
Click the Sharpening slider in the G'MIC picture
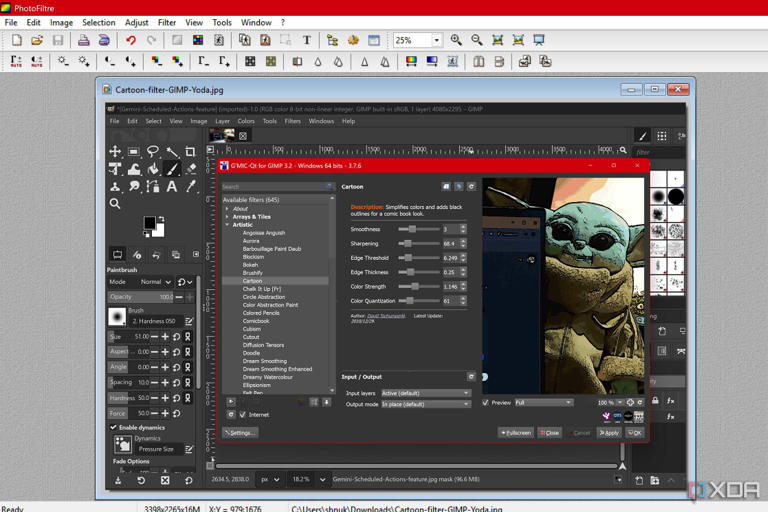(419, 244)
